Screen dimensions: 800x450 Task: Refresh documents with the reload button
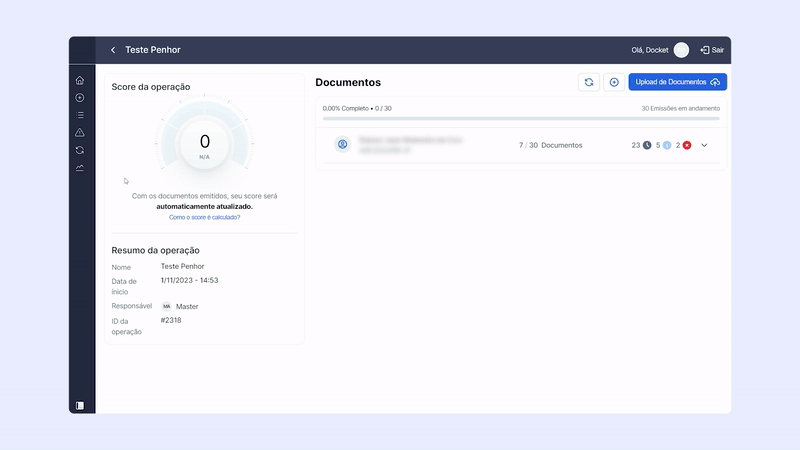click(589, 82)
